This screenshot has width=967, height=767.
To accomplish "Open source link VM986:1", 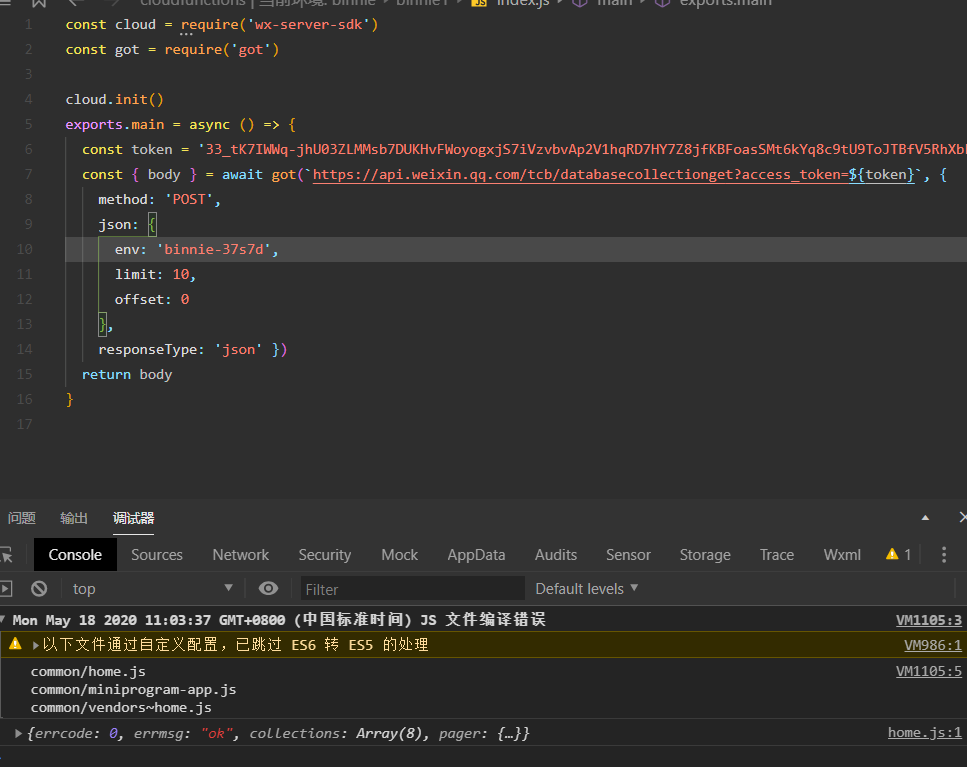I will pyautogui.click(x=932, y=645).
